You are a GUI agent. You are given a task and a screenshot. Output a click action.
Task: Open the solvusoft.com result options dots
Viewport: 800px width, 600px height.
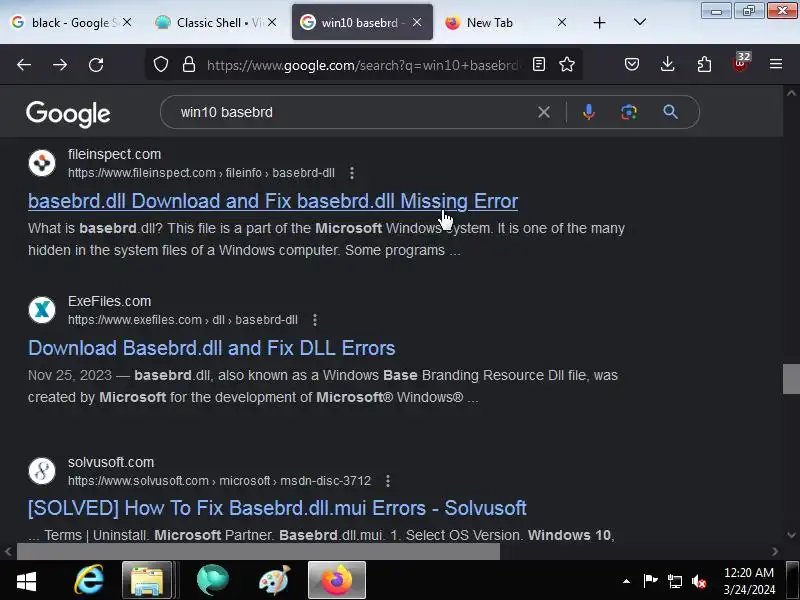(388, 481)
